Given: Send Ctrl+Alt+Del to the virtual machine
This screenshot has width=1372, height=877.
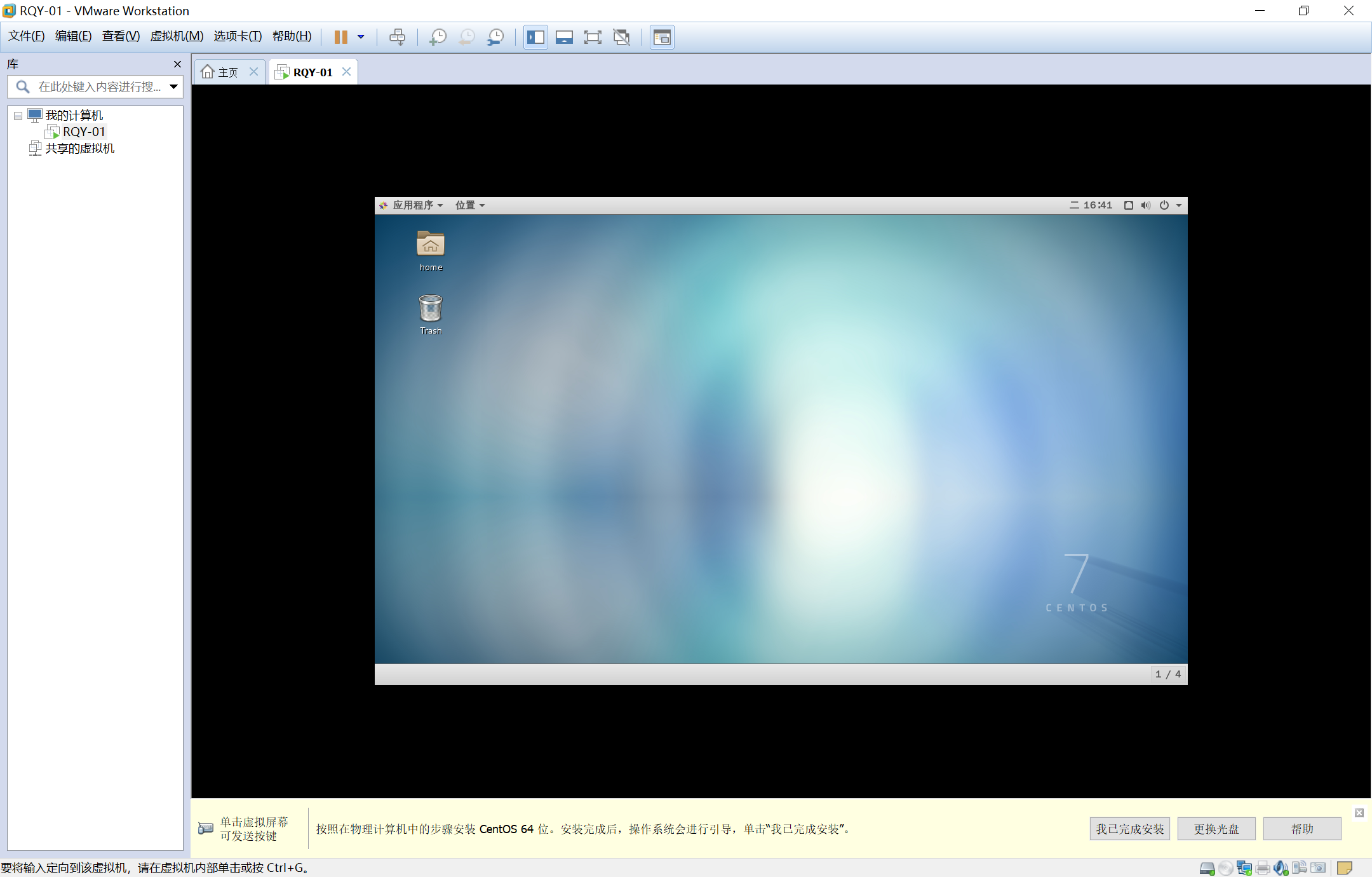Looking at the screenshot, I should click(397, 37).
